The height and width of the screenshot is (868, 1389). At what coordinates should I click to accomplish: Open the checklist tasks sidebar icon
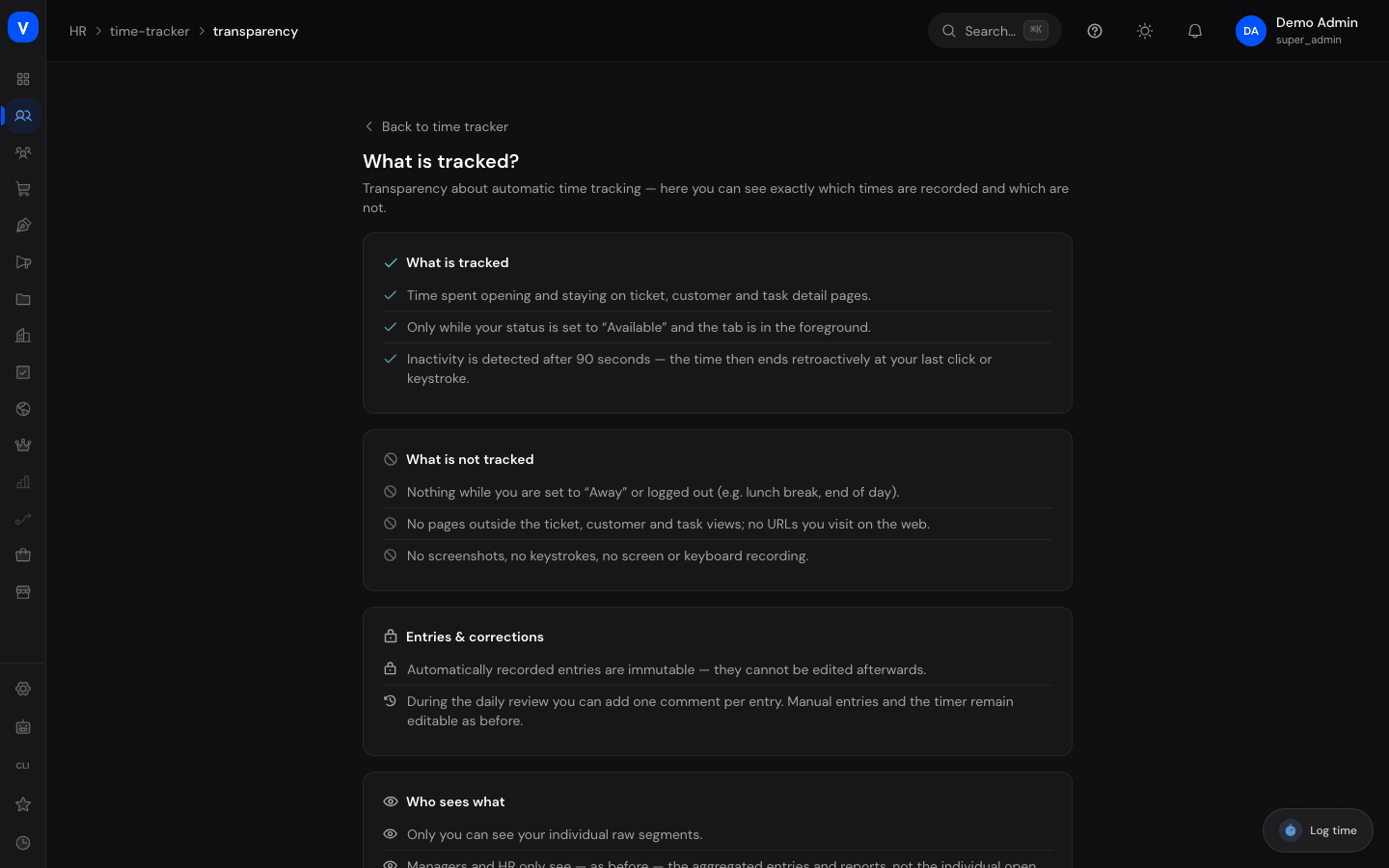[23, 372]
